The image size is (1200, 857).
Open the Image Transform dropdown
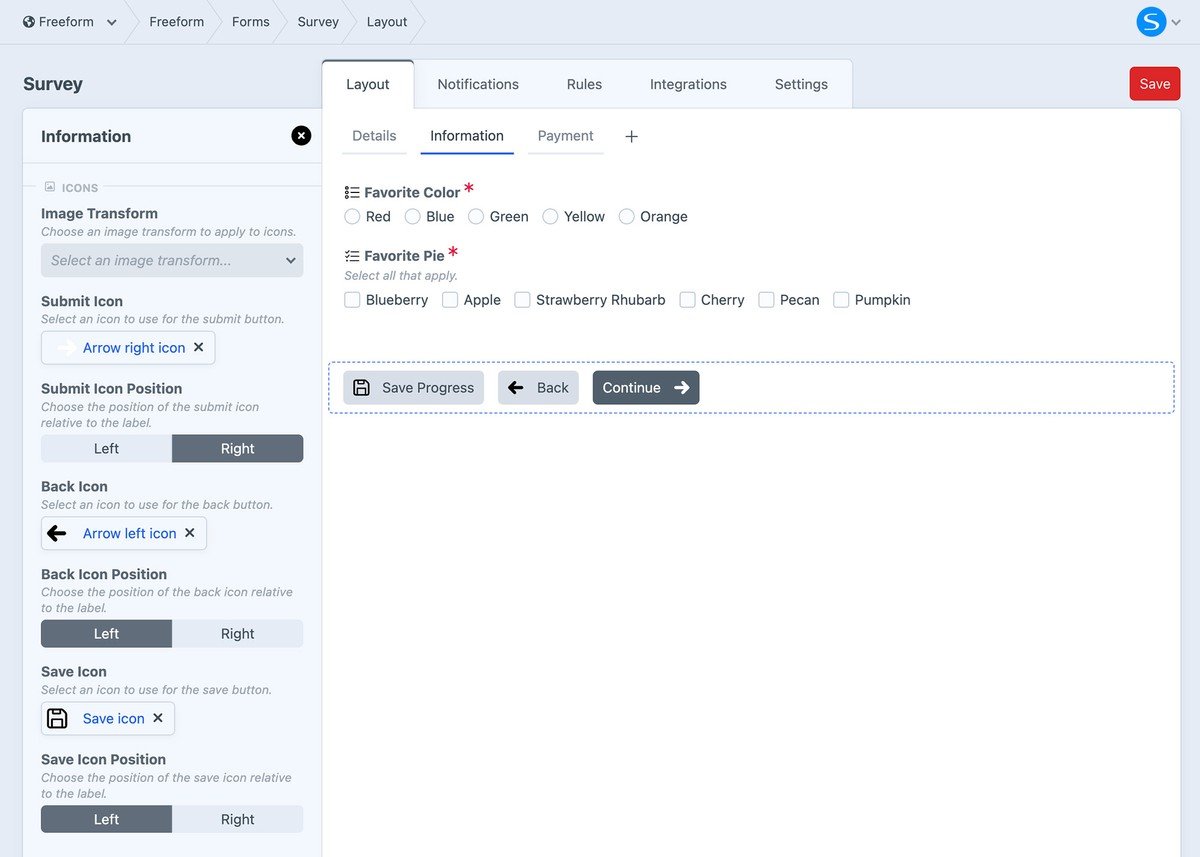(172, 260)
